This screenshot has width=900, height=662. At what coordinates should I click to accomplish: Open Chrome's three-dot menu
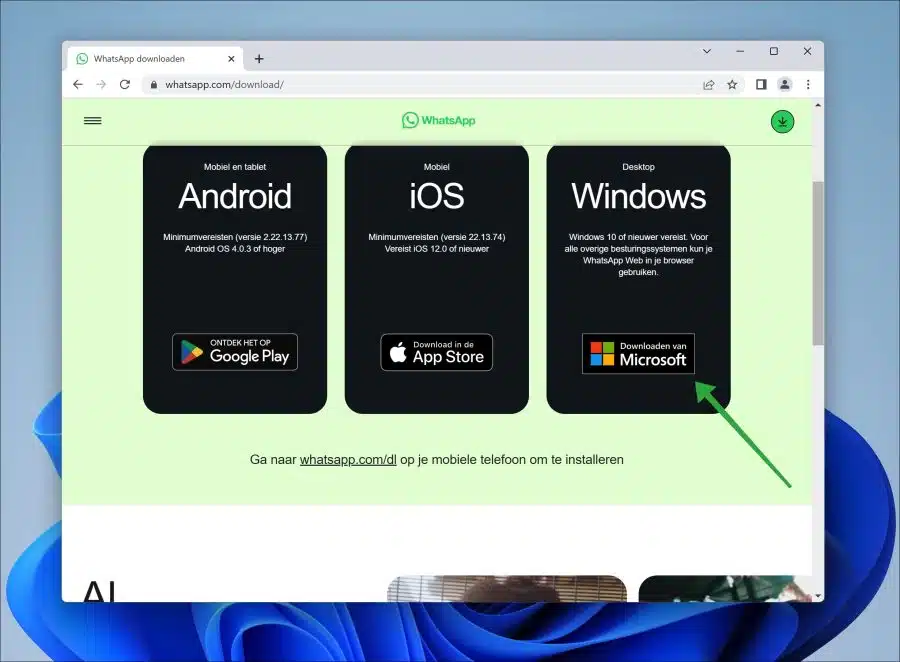pos(808,84)
